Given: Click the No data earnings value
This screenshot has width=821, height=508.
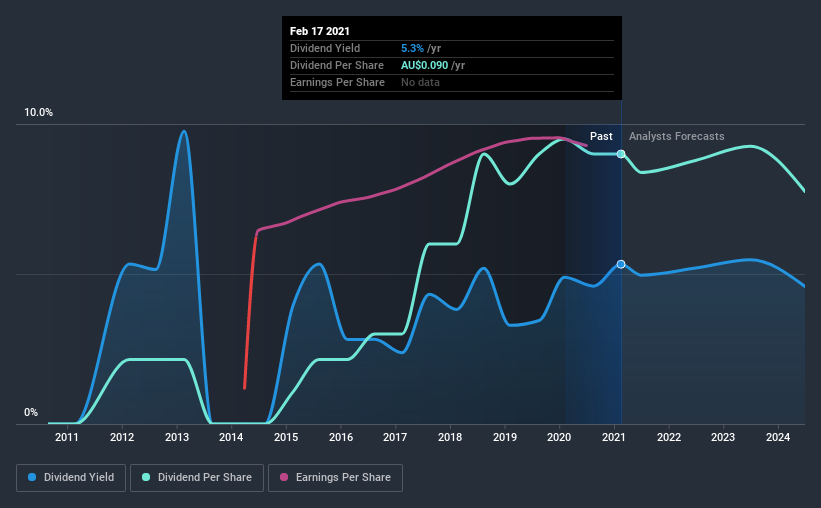Looking at the screenshot, I should click(420, 82).
